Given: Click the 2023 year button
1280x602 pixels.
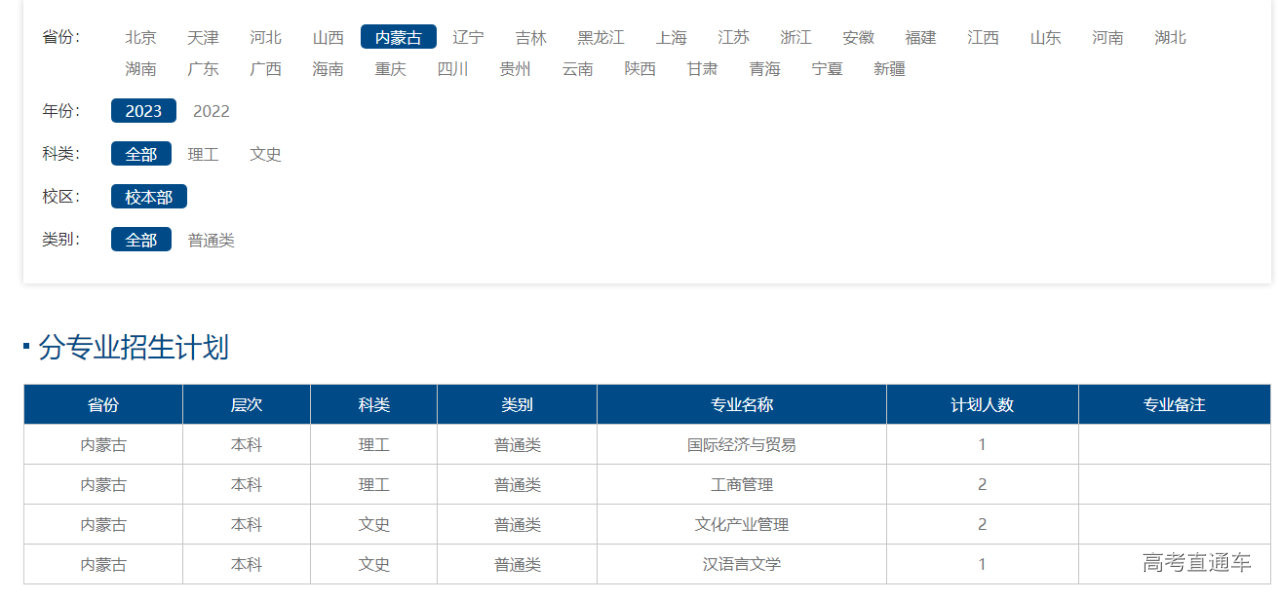Looking at the screenshot, I should pyautogui.click(x=143, y=111).
